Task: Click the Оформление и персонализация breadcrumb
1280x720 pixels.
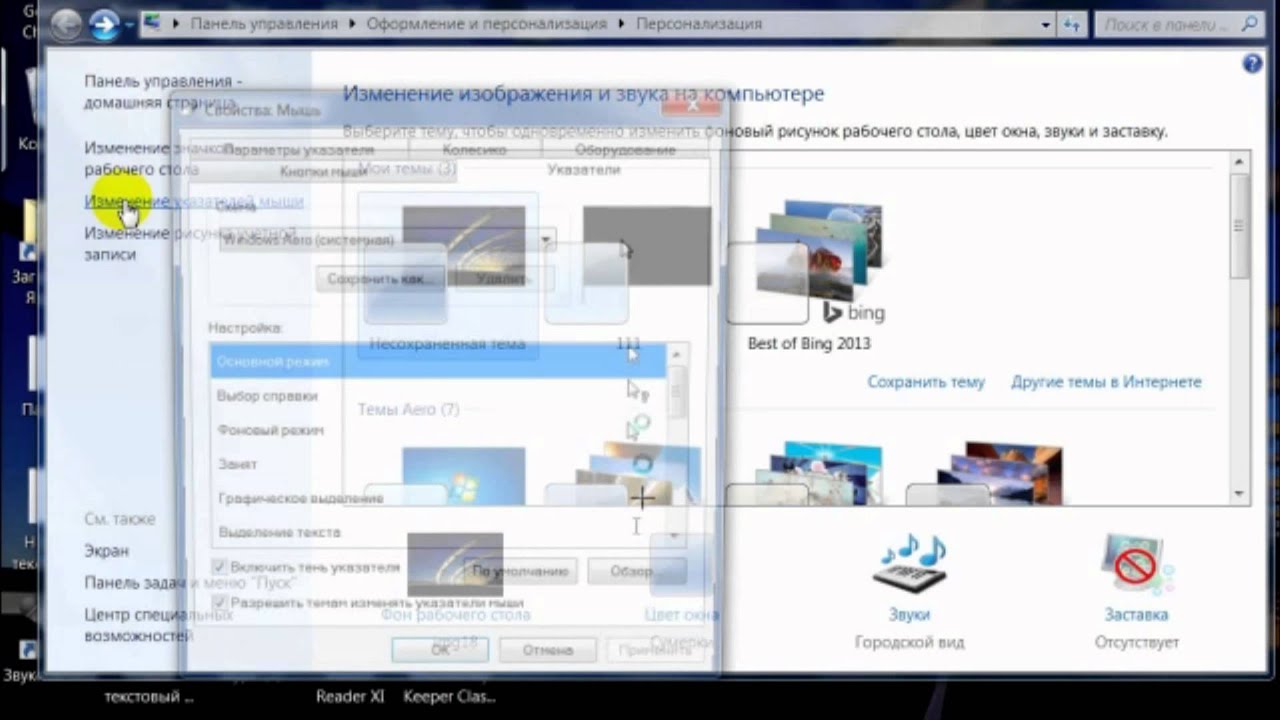Action: click(x=488, y=24)
